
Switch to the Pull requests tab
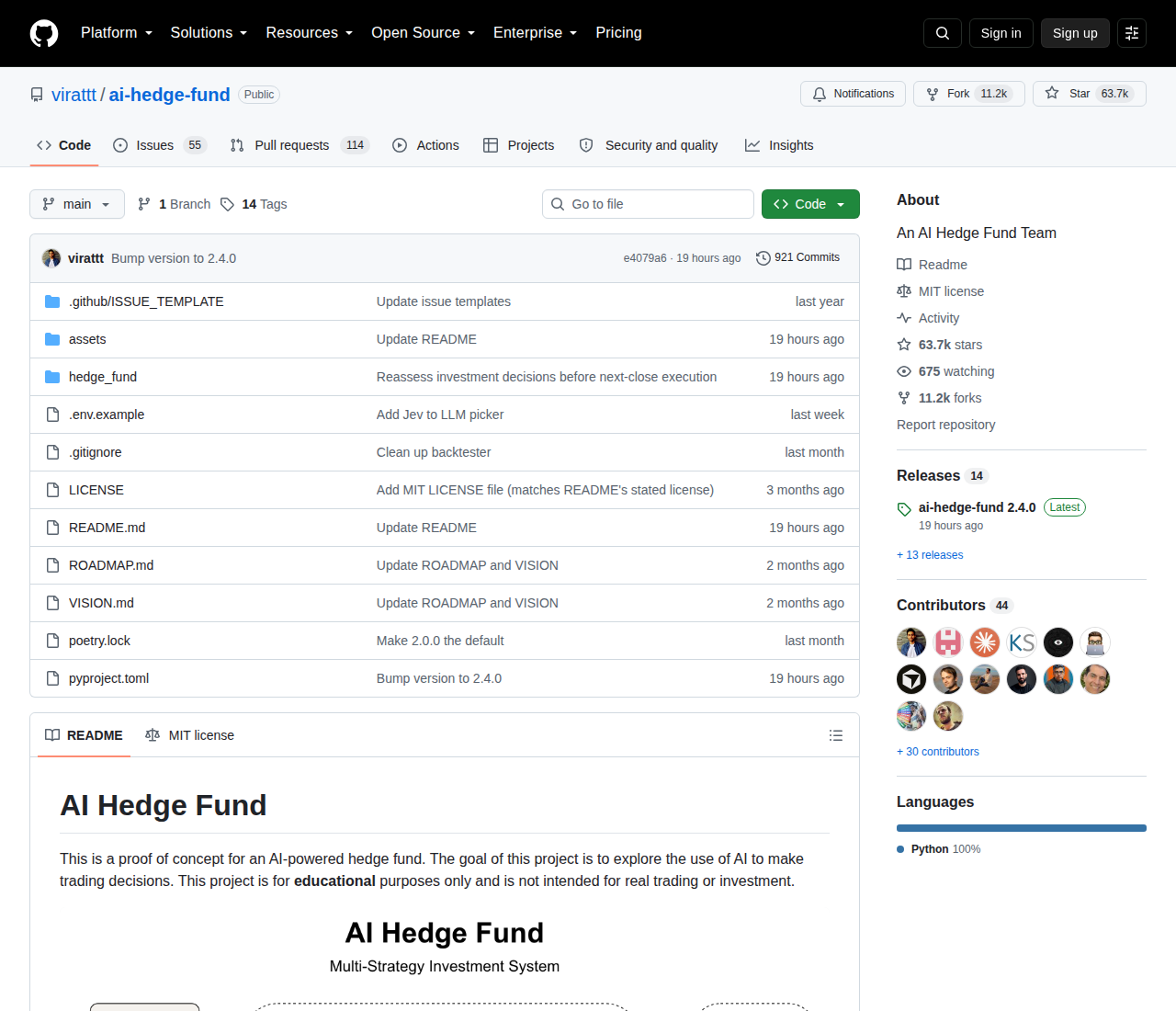coord(300,145)
